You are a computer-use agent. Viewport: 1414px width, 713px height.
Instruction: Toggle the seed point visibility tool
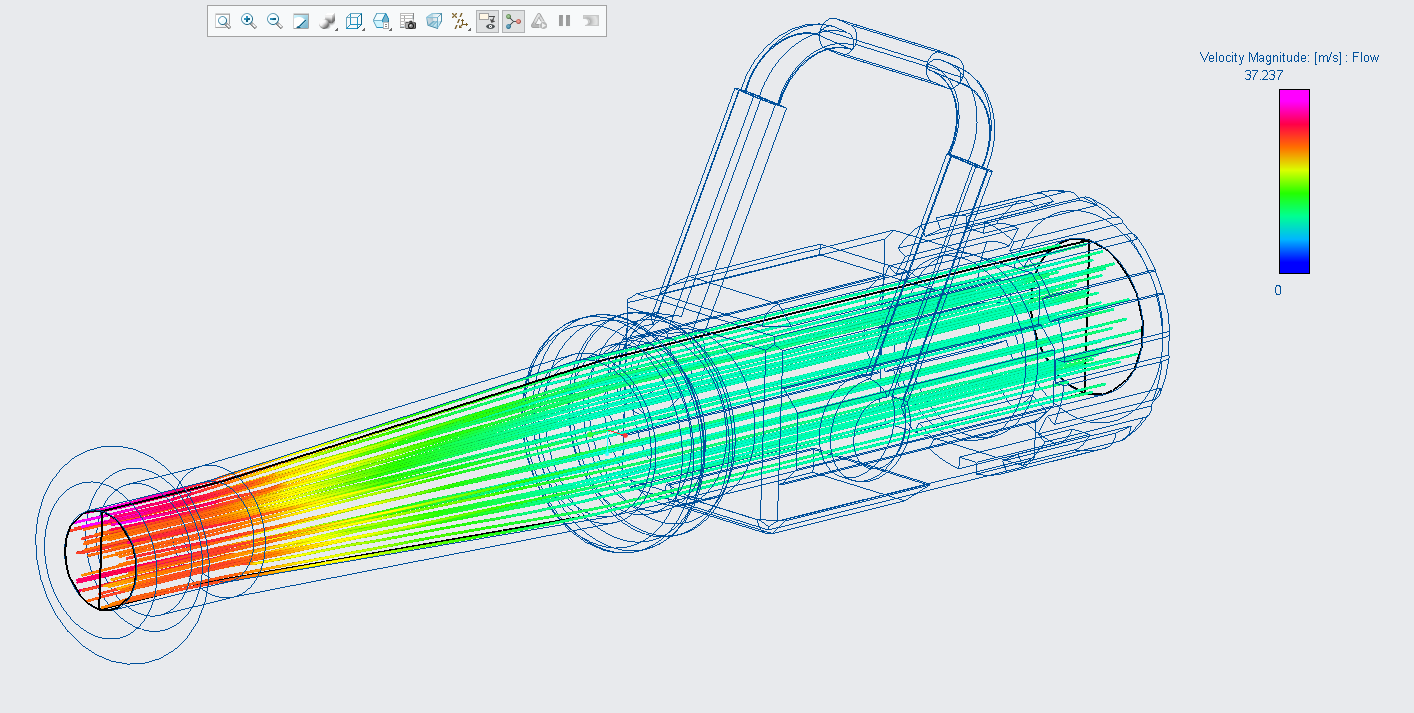coord(488,21)
